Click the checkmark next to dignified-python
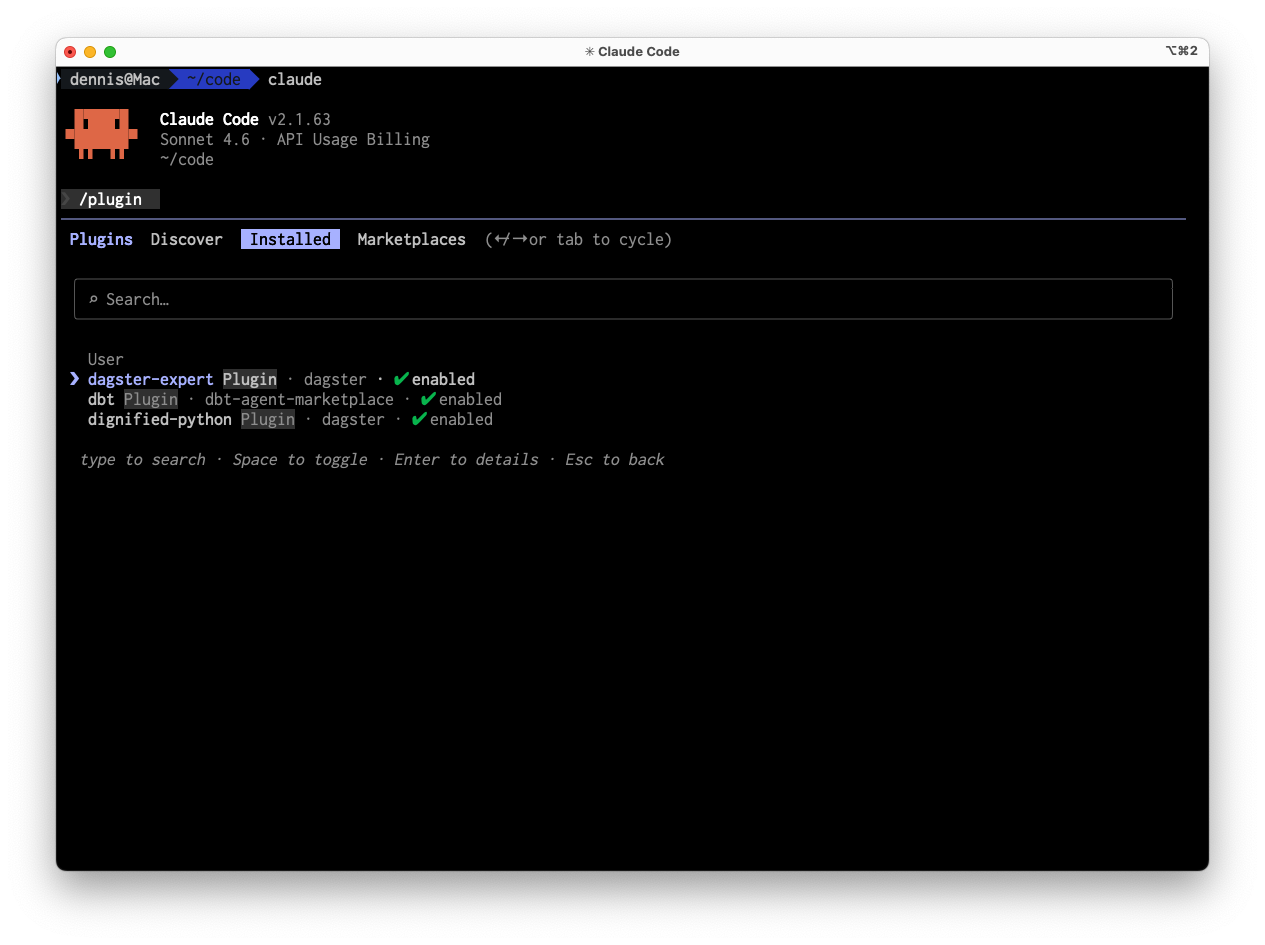Screen dimensions: 1265x945 [x=419, y=419]
